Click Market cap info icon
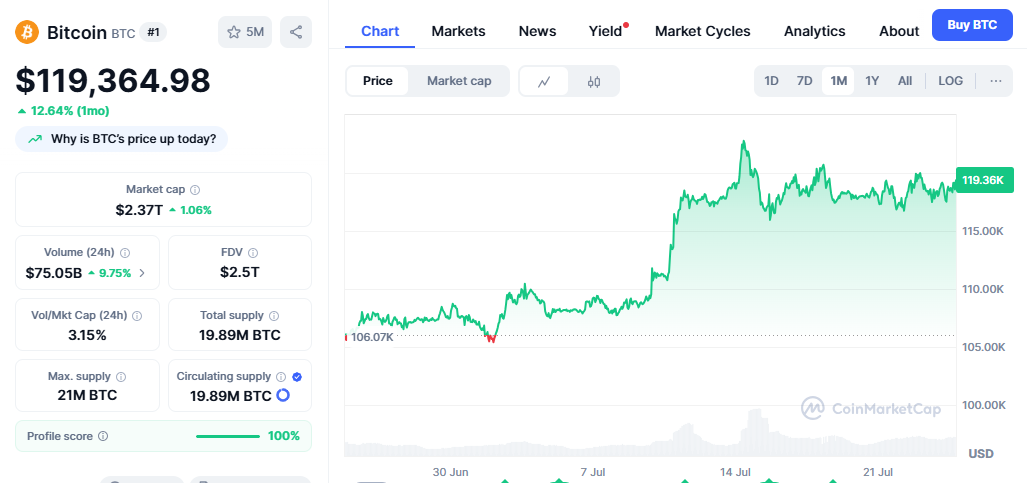Screen dimensions: 1027x483 [x=195, y=190]
